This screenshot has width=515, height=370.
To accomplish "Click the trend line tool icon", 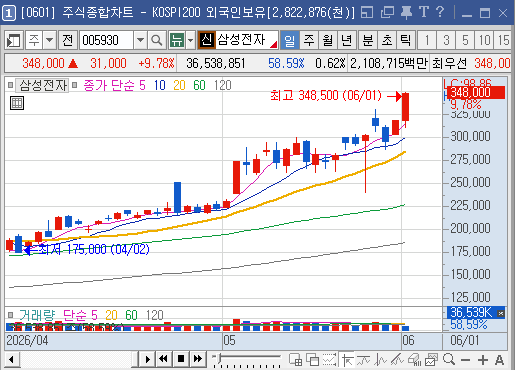I will 364,360.
